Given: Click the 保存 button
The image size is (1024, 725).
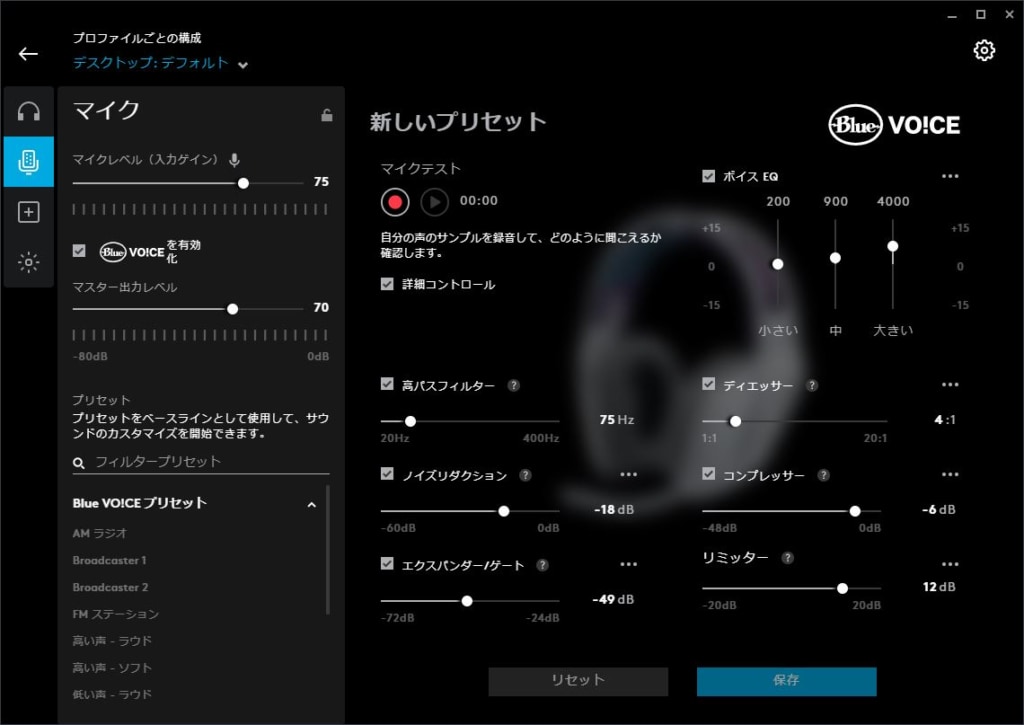Looking at the screenshot, I should click(x=786, y=681).
